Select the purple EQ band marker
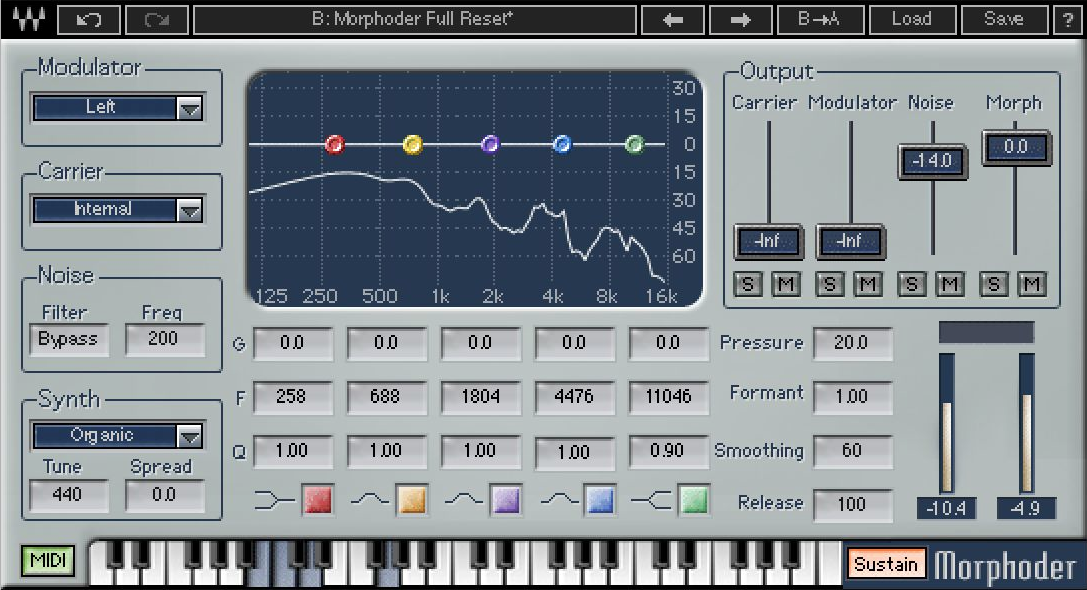This screenshot has height=590, width=1087. 490,144
